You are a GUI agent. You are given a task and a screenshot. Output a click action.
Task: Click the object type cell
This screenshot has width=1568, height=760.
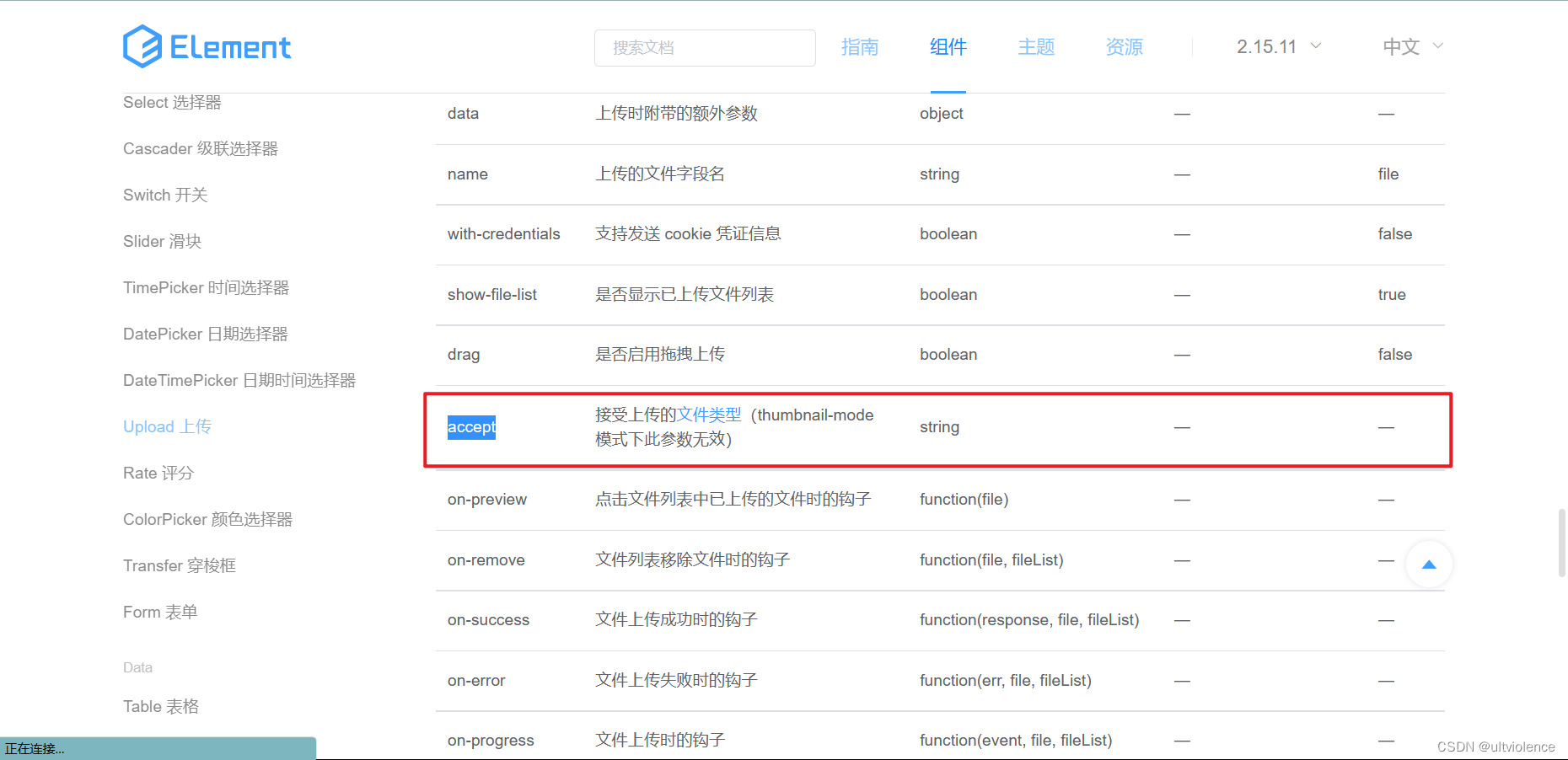pos(942,114)
